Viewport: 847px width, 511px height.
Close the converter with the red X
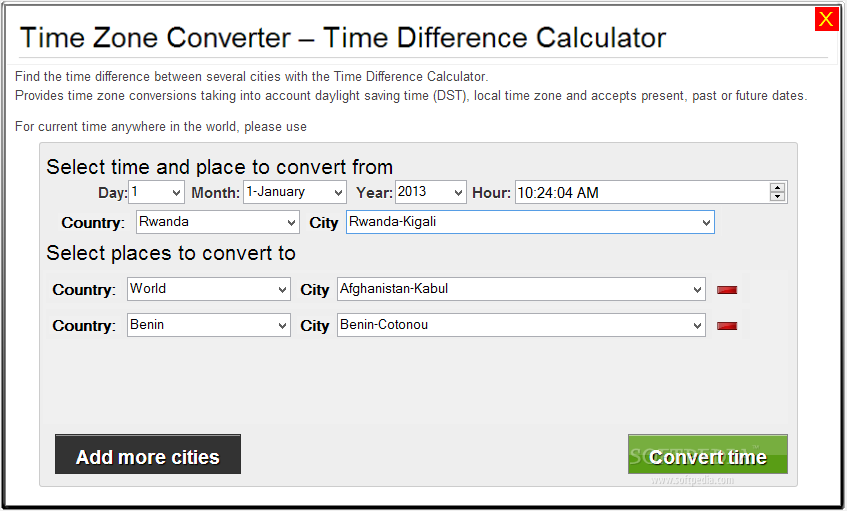pos(826,19)
